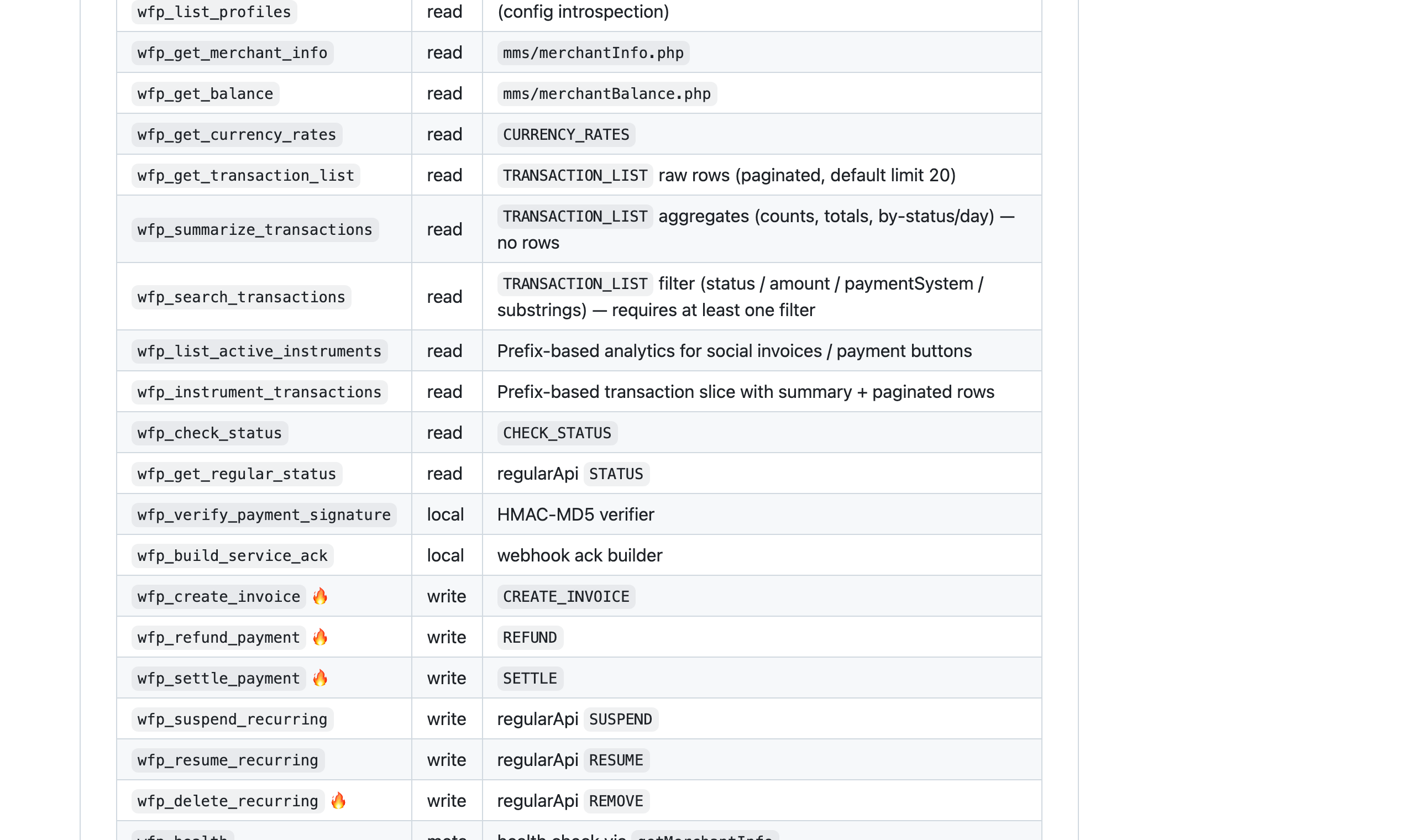1415x840 pixels.
Task: Select the SETTLE code value
Action: pyautogui.click(x=530, y=678)
